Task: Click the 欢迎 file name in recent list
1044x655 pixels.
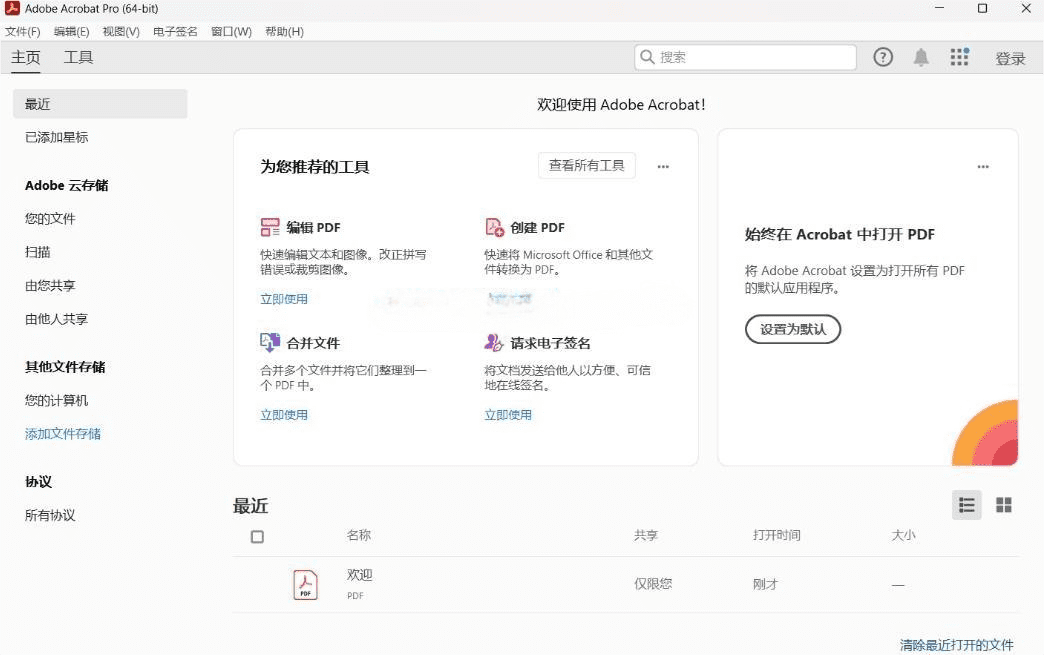Action: [x=360, y=574]
